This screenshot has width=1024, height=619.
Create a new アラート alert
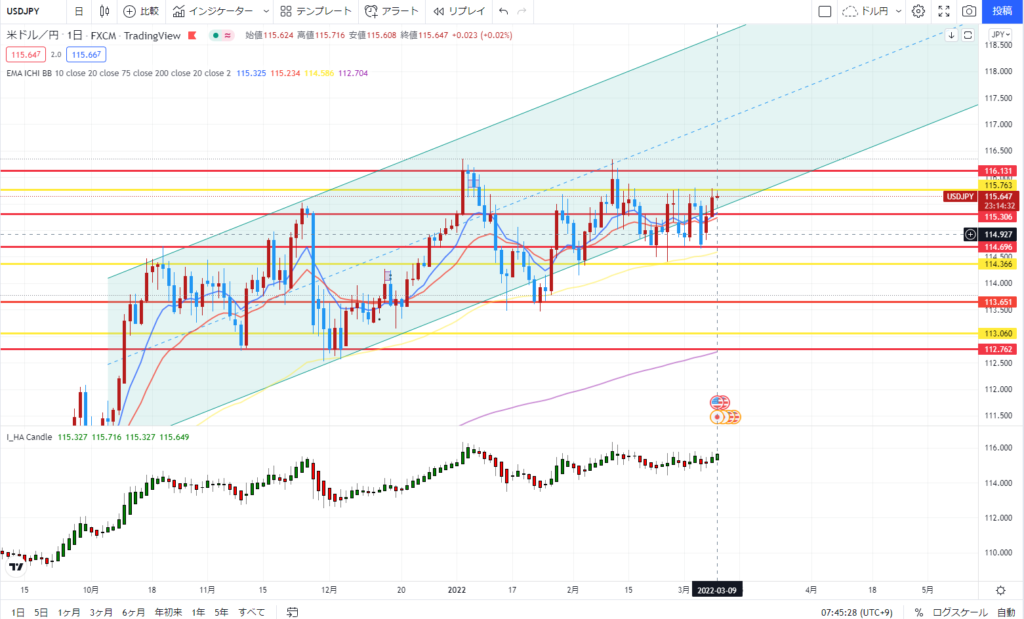[391, 11]
